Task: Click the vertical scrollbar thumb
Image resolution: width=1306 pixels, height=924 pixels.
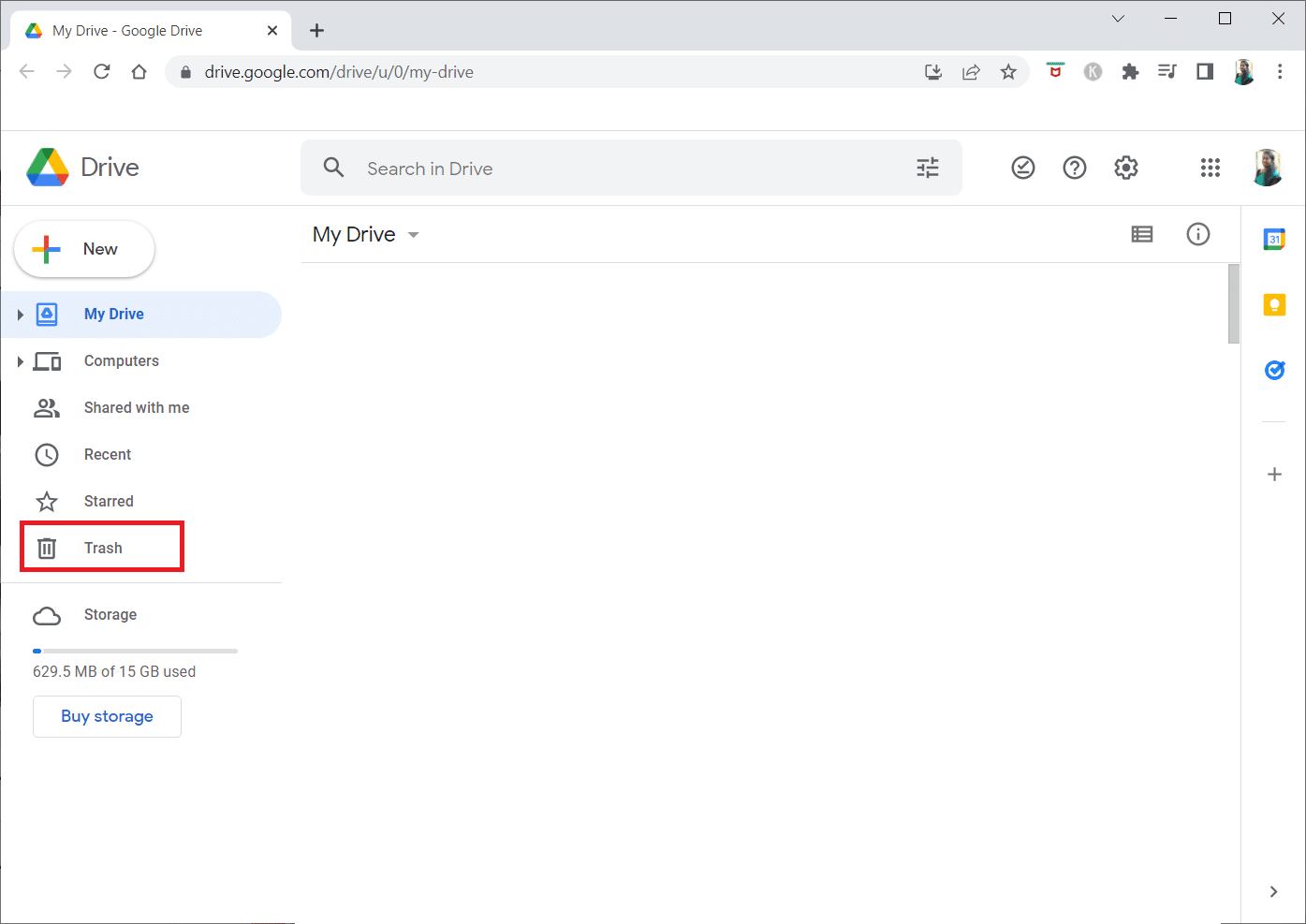Action: (x=1234, y=304)
